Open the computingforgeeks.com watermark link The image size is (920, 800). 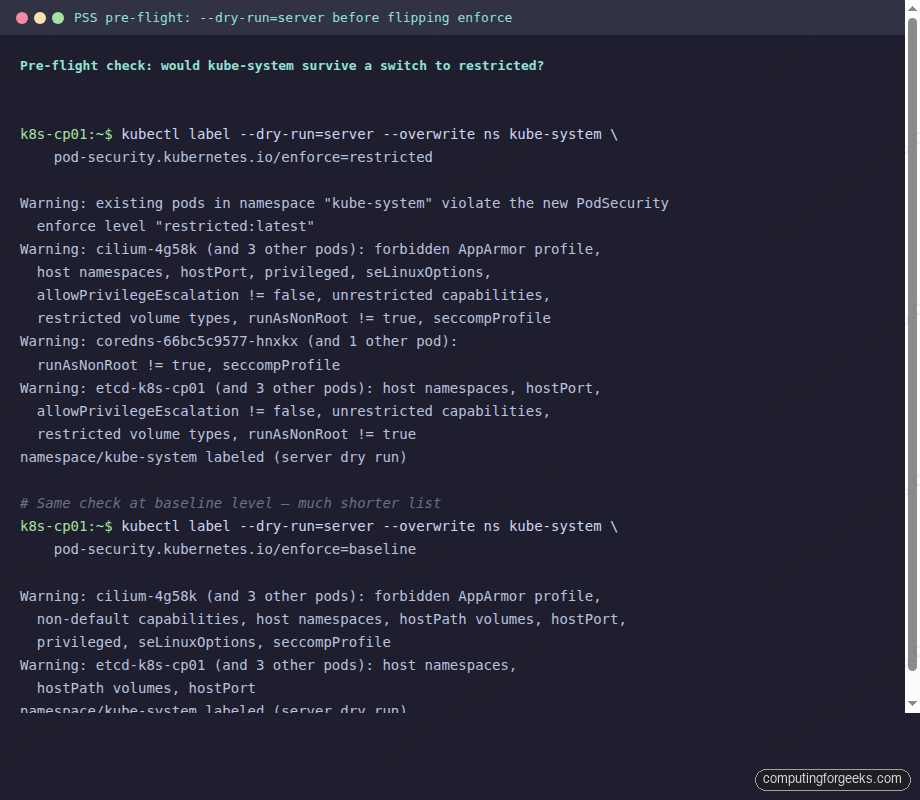coord(831,778)
